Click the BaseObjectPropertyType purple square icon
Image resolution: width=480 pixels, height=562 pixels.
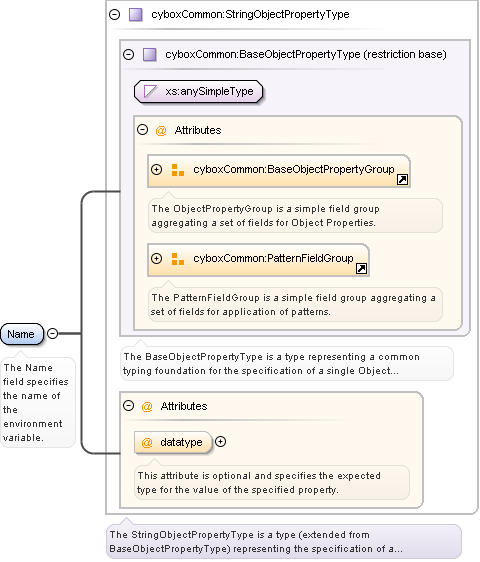tap(149, 54)
